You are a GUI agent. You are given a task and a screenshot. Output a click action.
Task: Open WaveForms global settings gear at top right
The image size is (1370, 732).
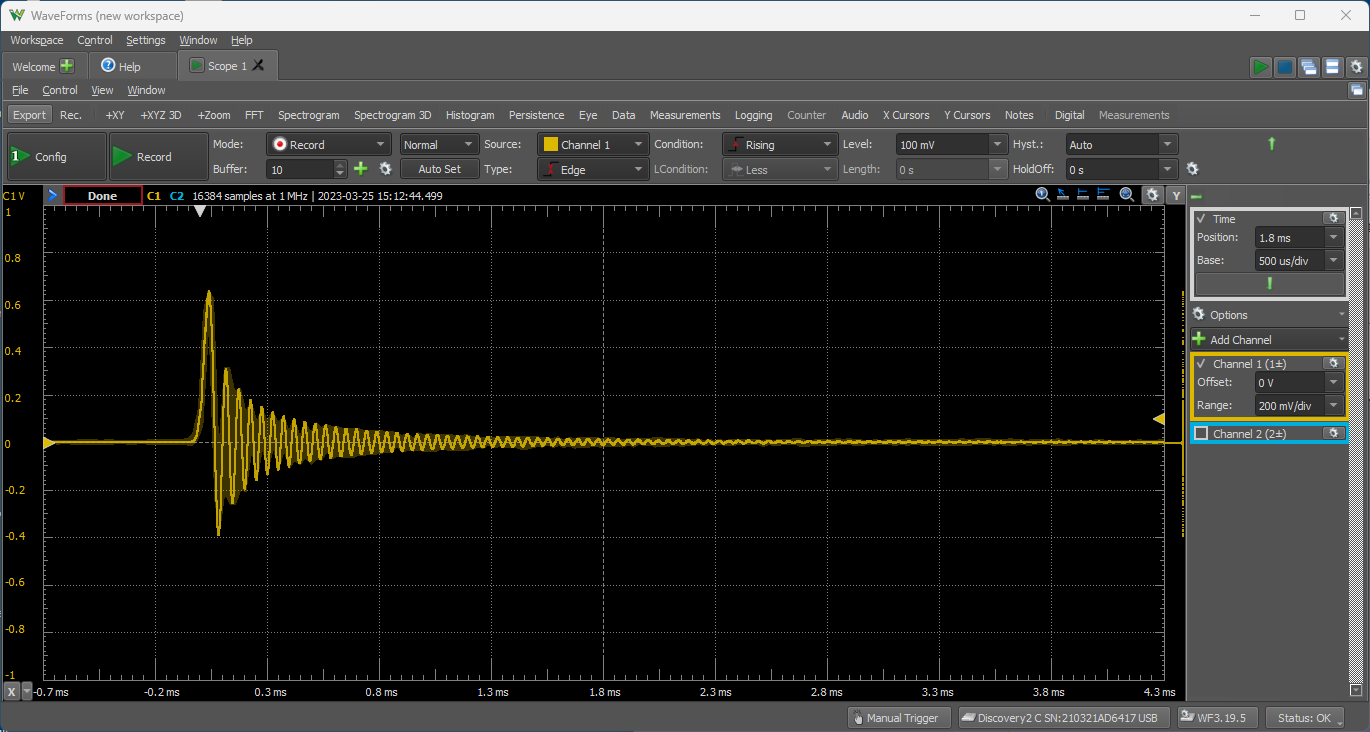click(1356, 67)
